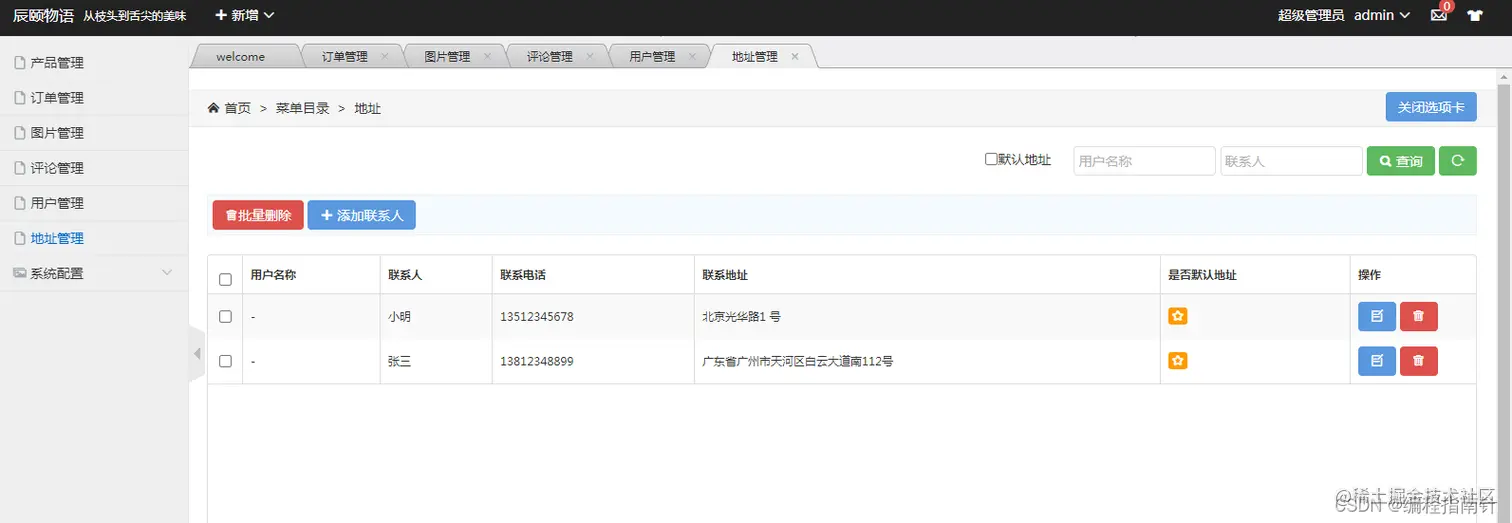1512x523 pixels.
Task: Click default address star for 张三
Action: coord(1178,361)
